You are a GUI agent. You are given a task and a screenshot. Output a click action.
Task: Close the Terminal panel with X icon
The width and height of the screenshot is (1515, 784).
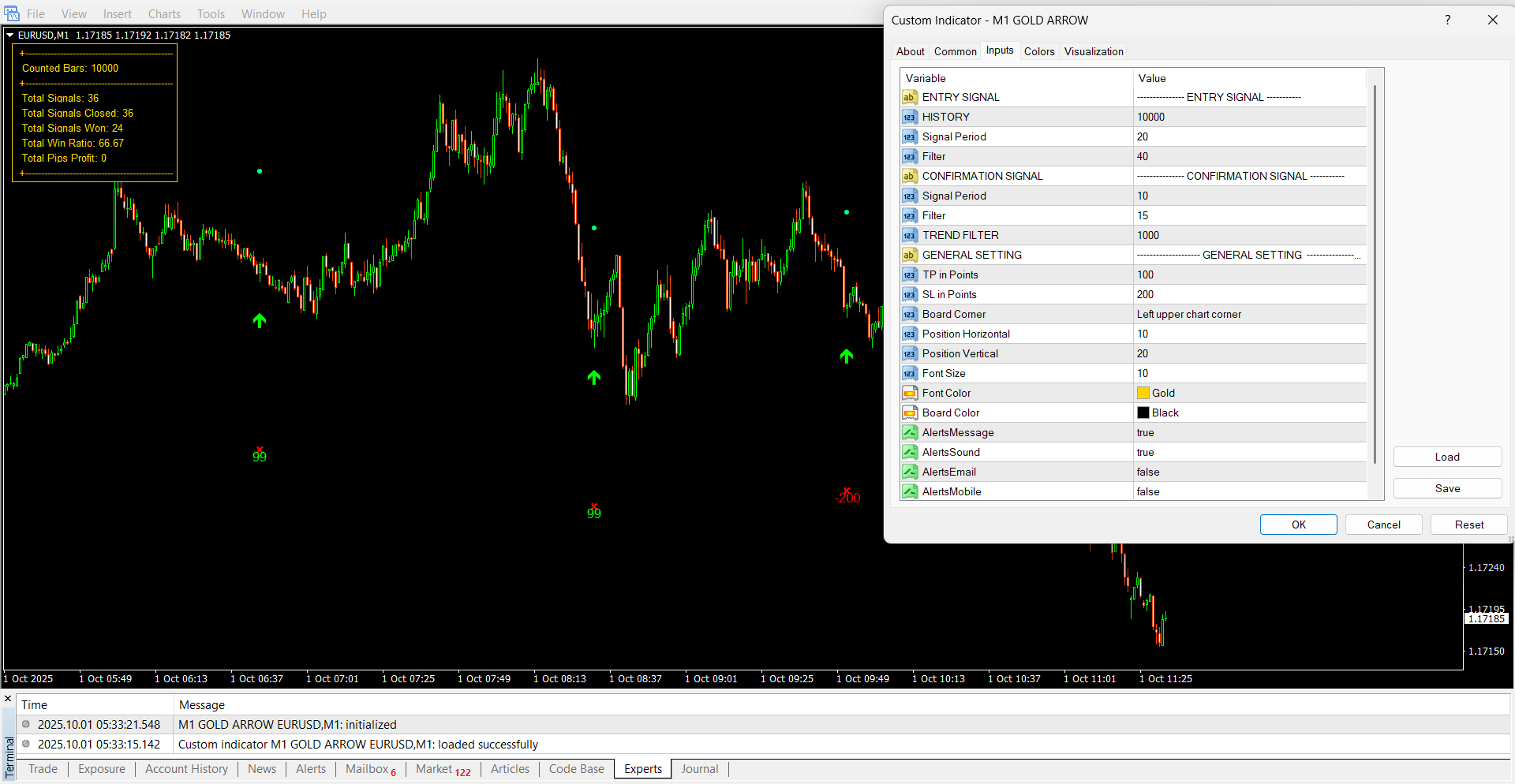[8, 699]
